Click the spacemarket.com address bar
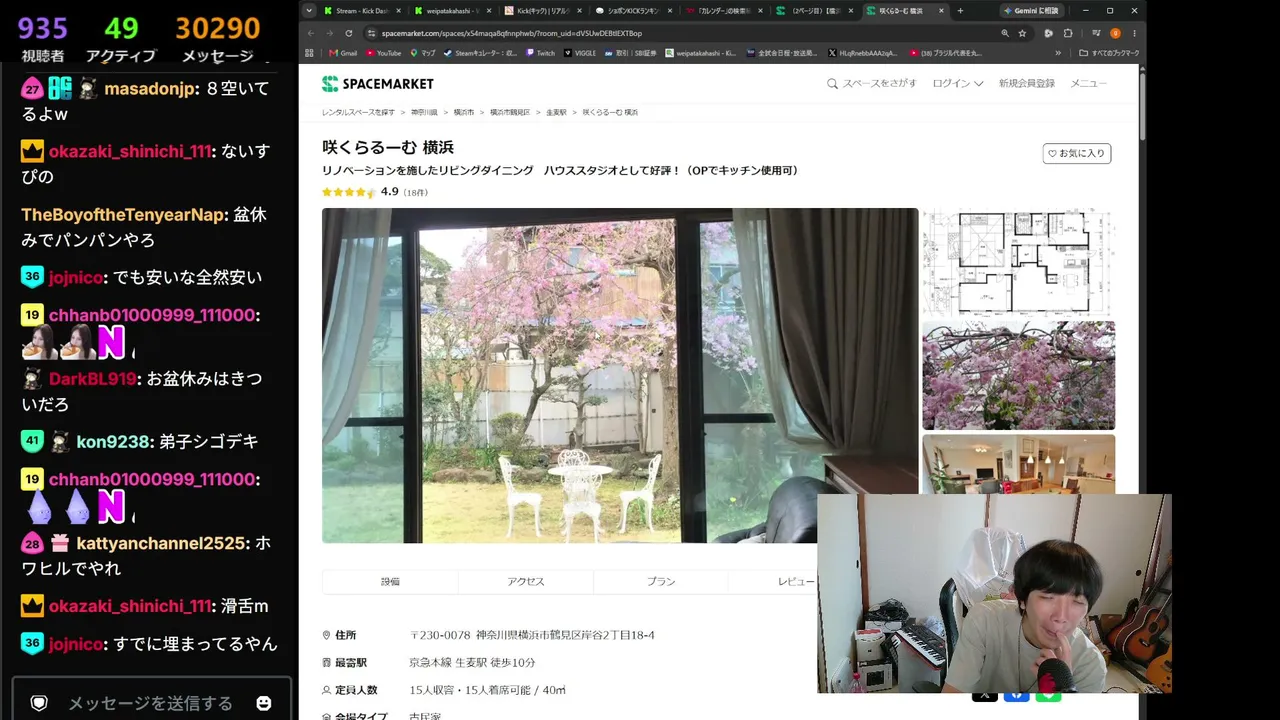Screen dimensions: 1280x720 (x=680, y=33)
